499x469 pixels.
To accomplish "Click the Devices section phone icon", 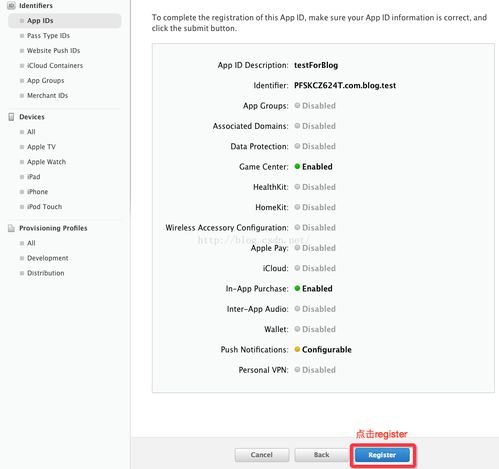I will point(11,117).
